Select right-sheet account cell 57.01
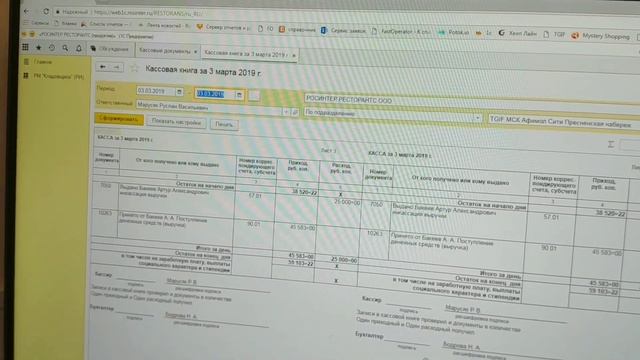The width and height of the screenshot is (640, 360). point(551,217)
